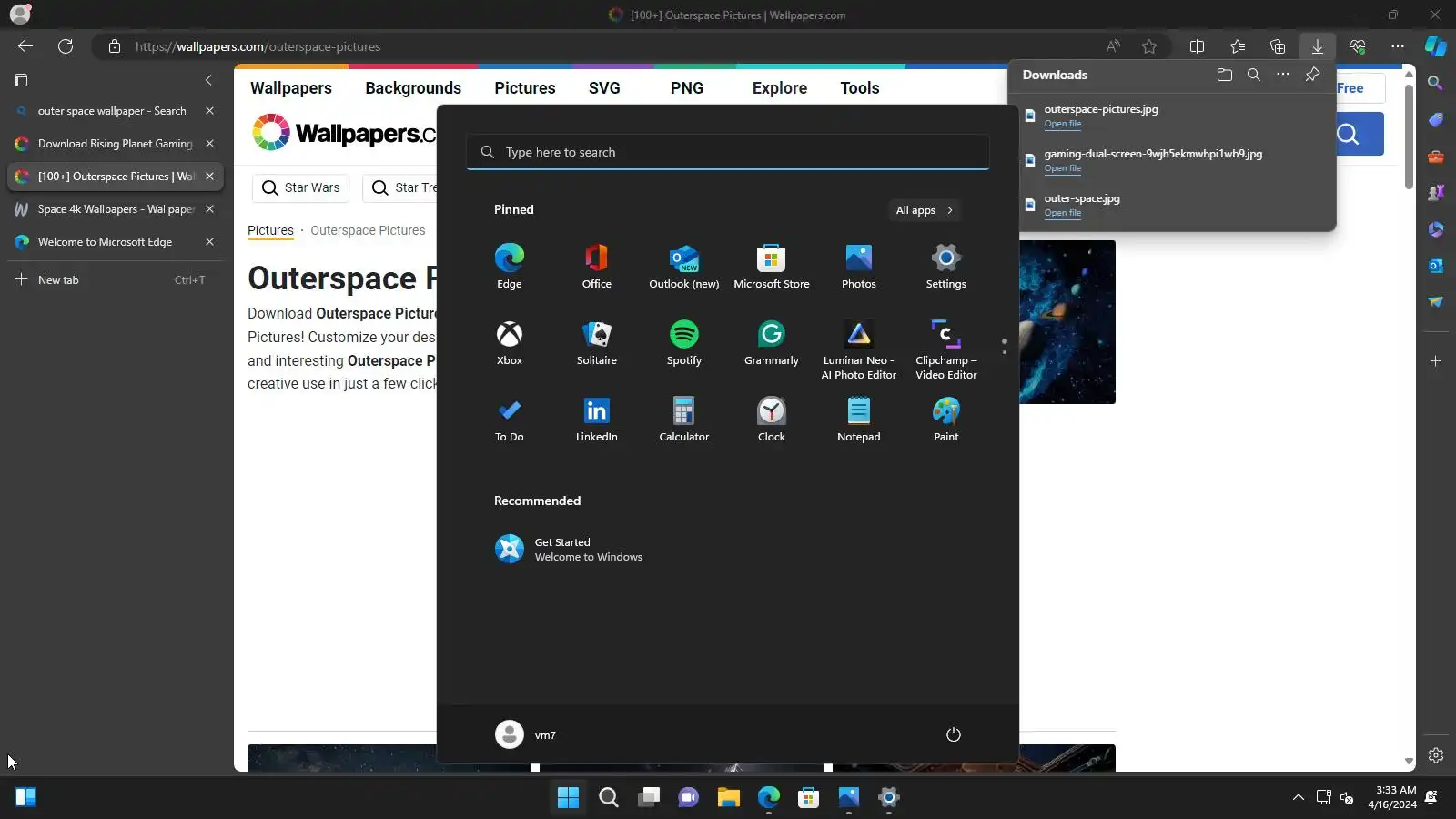Open file link for gaming-dual-screen jpg
The image size is (1456, 819).
pyautogui.click(x=1063, y=168)
